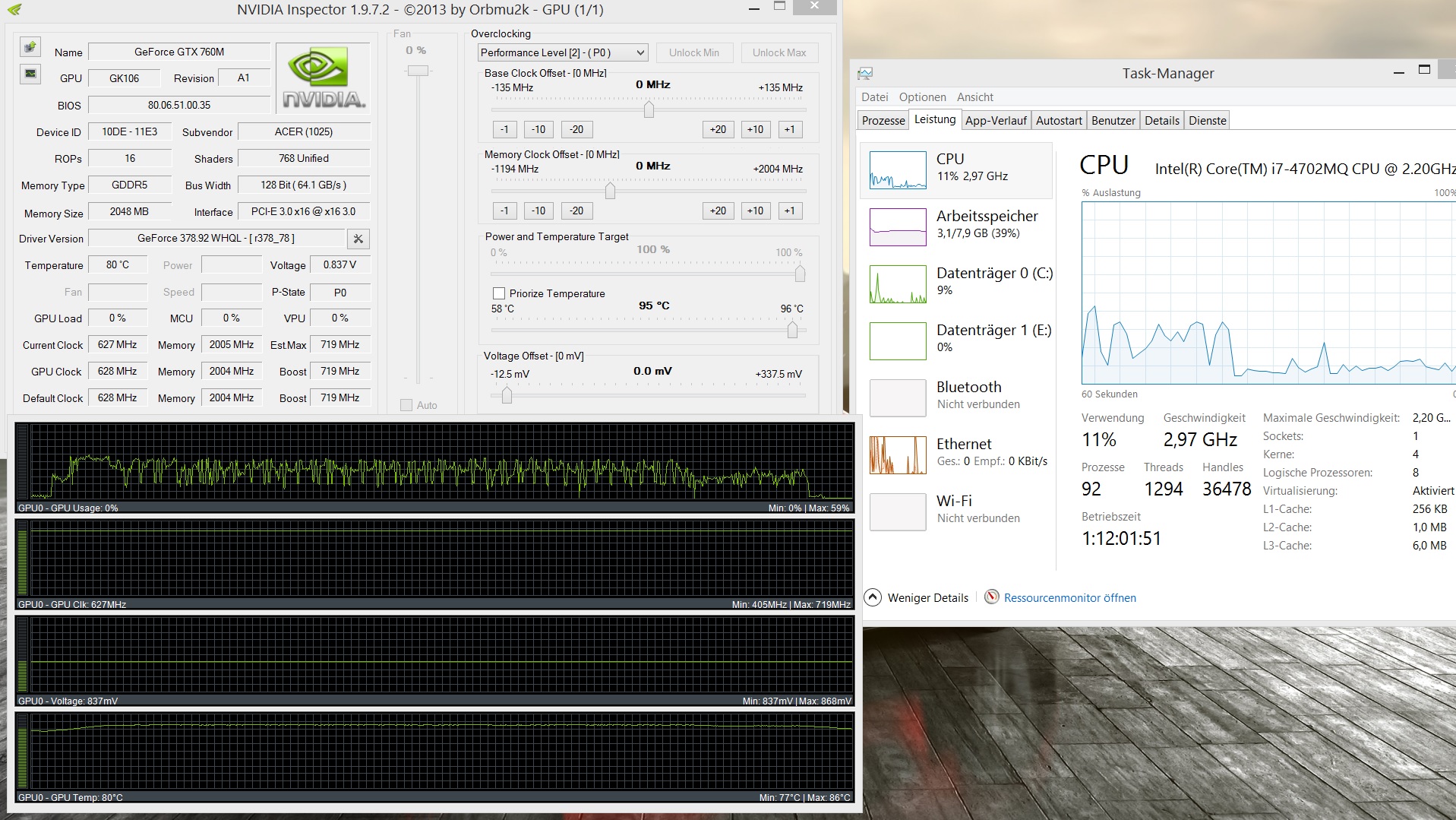The height and width of the screenshot is (820, 1456).
Task: Click the Temperature Target slider handle
Action: pos(792,330)
